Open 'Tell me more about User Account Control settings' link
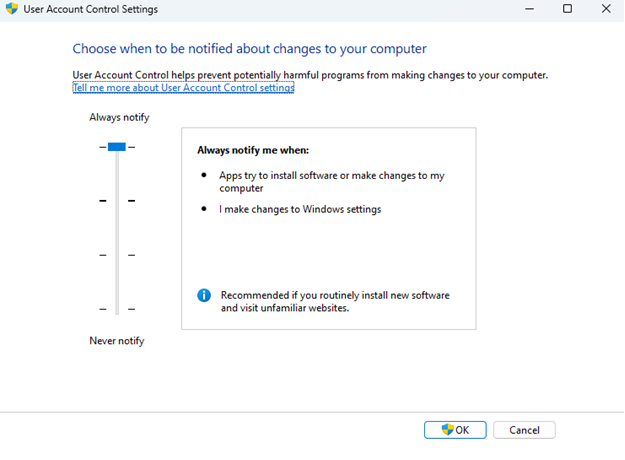Image resolution: width=625 pixels, height=460 pixels. (183, 88)
